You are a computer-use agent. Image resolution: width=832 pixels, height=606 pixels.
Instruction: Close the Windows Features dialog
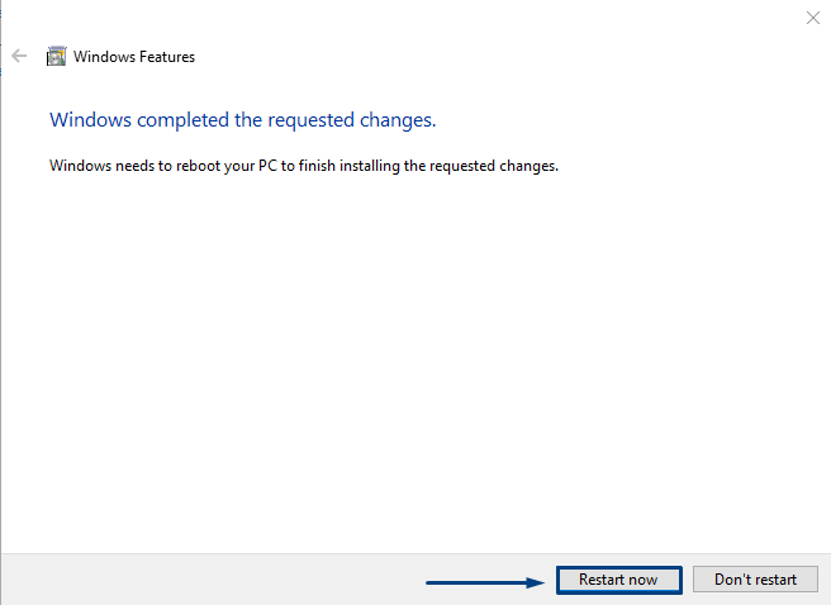[813, 18]
